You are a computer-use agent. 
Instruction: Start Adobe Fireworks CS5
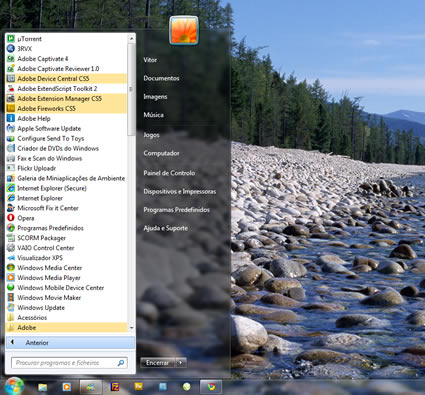point(66,108)
